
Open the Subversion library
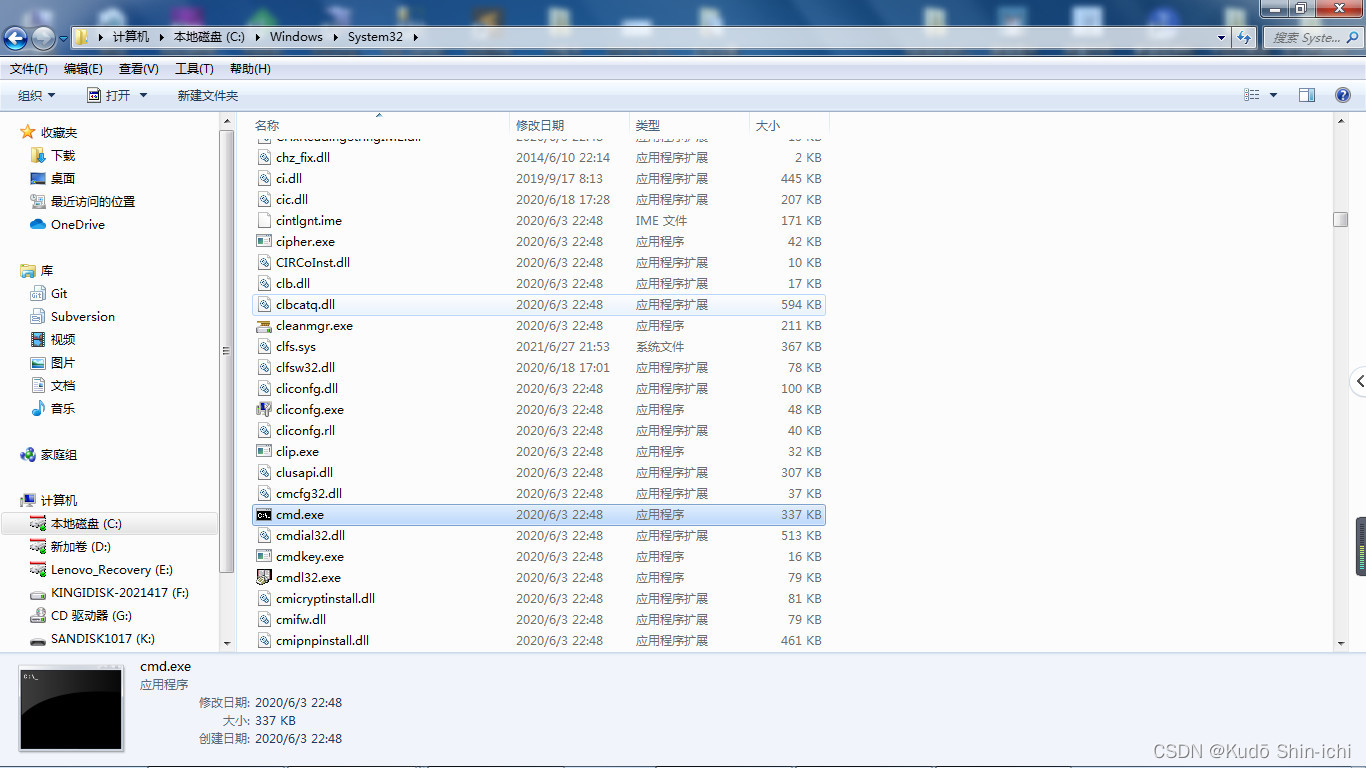click(83, 316)
